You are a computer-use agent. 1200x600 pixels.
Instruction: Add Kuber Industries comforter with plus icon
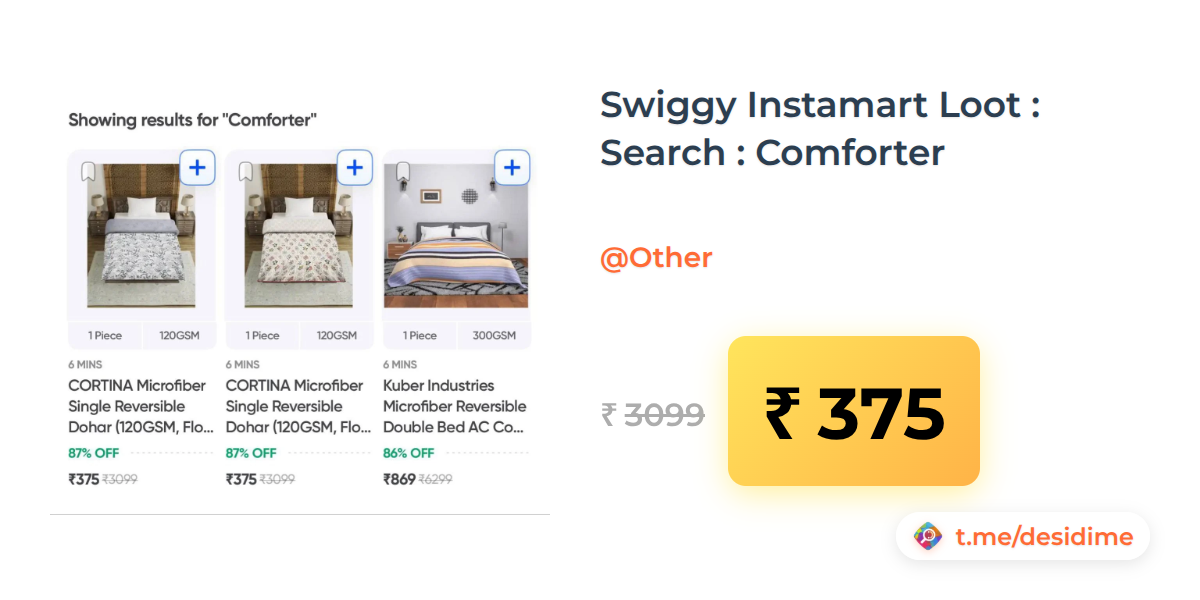[x=512, y=168]
